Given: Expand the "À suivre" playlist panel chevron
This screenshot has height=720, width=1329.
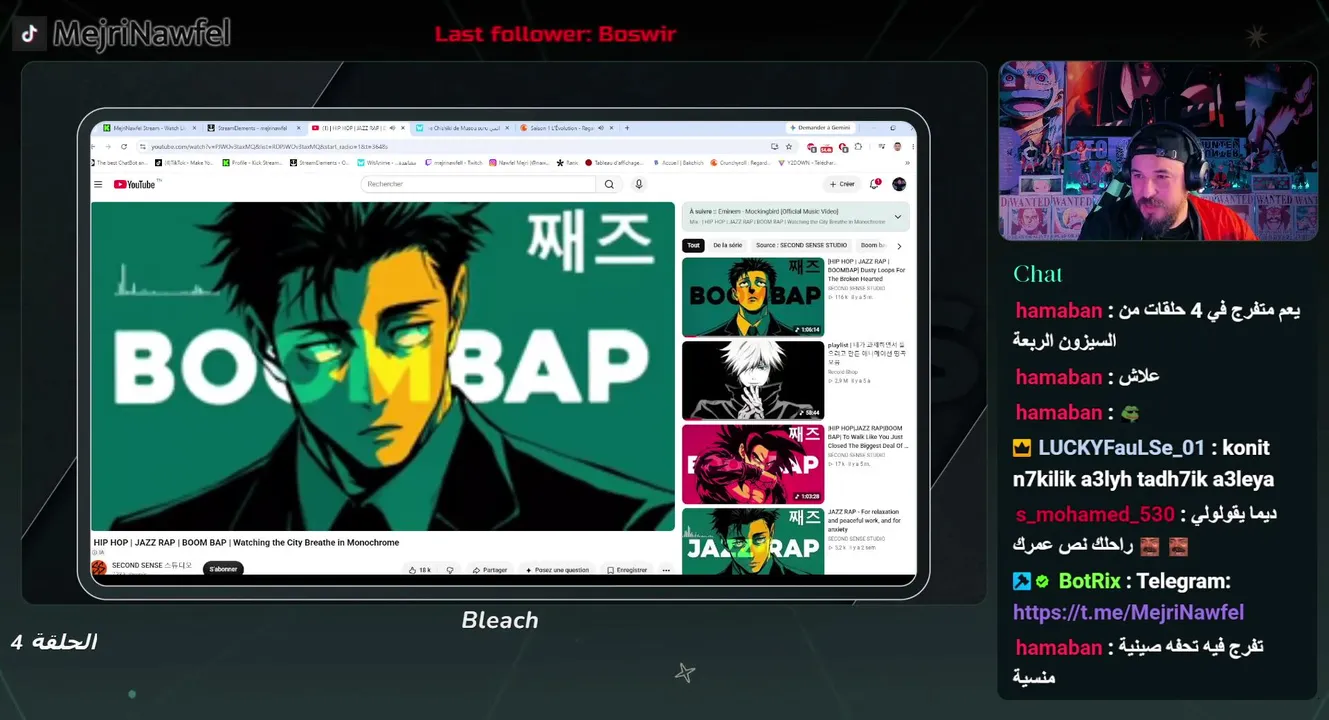Looking at the screenshot, I should (x=898, y=216).
